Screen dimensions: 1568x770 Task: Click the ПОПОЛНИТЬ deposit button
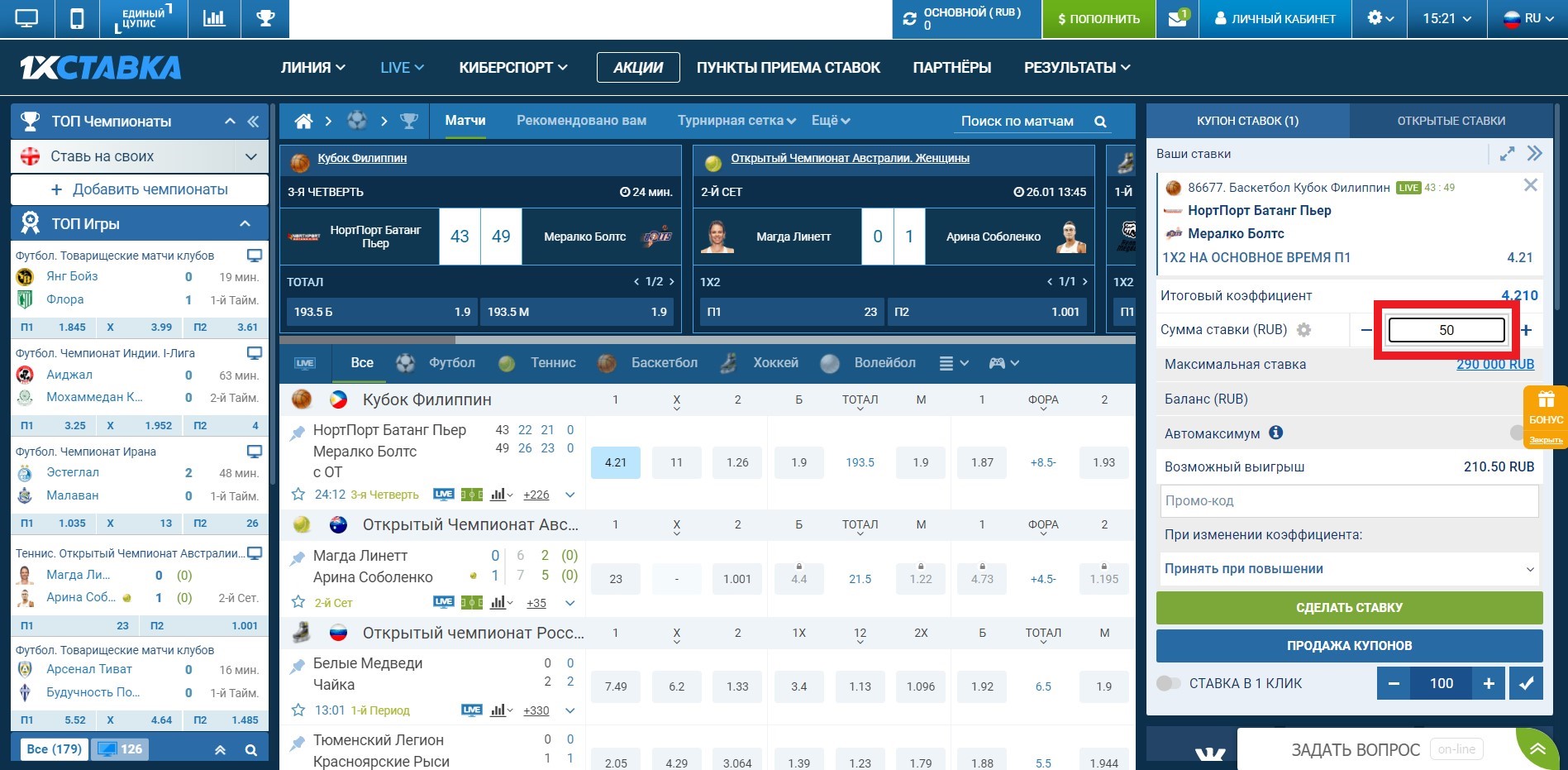pyautogui.click(x=1099, y=19)
